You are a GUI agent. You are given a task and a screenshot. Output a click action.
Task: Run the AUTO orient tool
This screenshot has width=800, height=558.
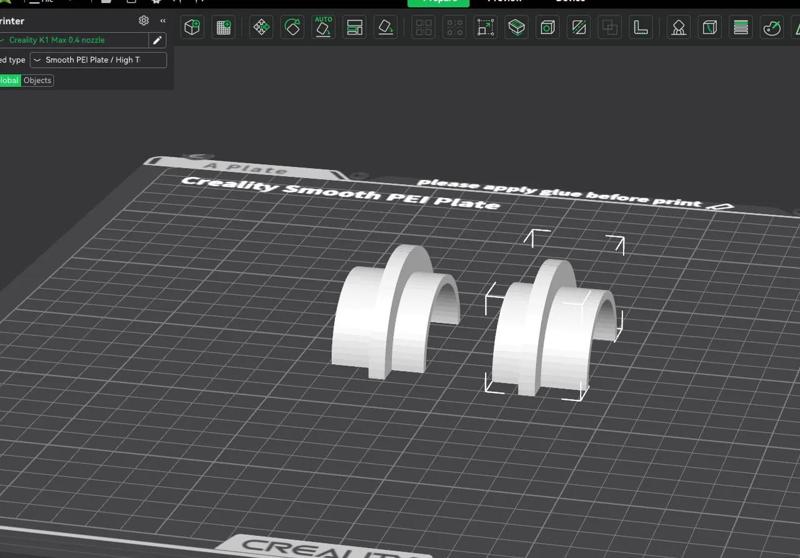(323, 27)
